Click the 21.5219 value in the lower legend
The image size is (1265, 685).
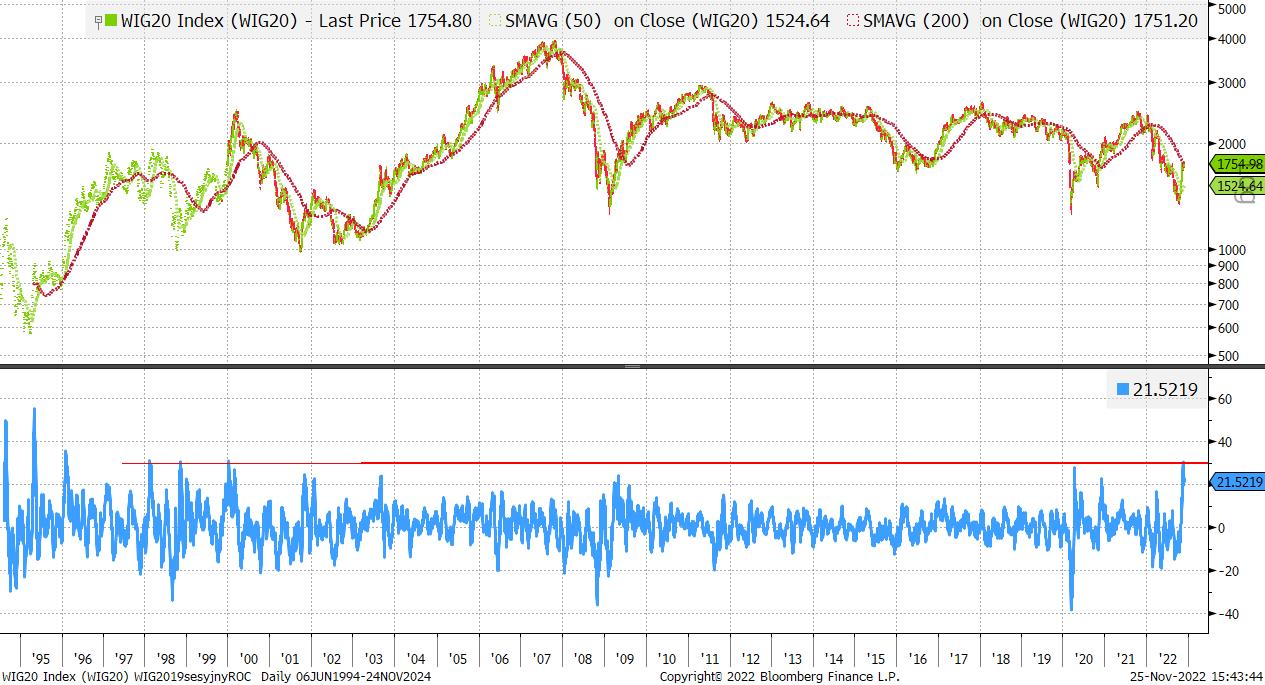click(x=1165, y=389)
